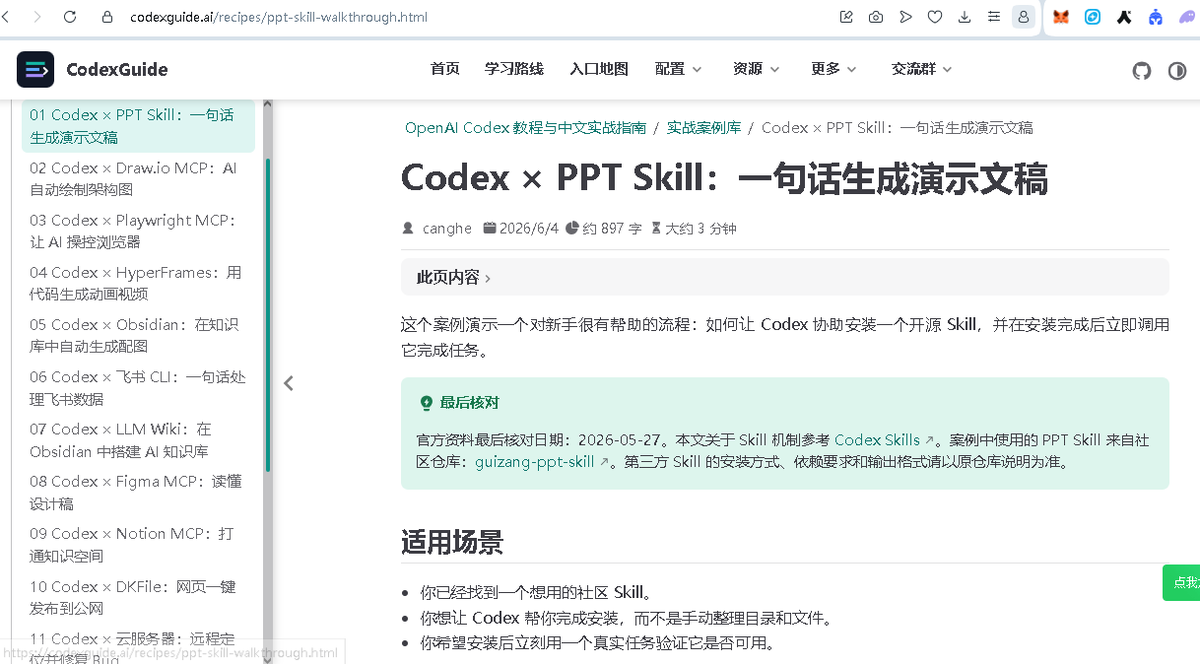Open sidebar item 09 Codex × Notion MCP
1200x664 pixels.
click(138, 544)
